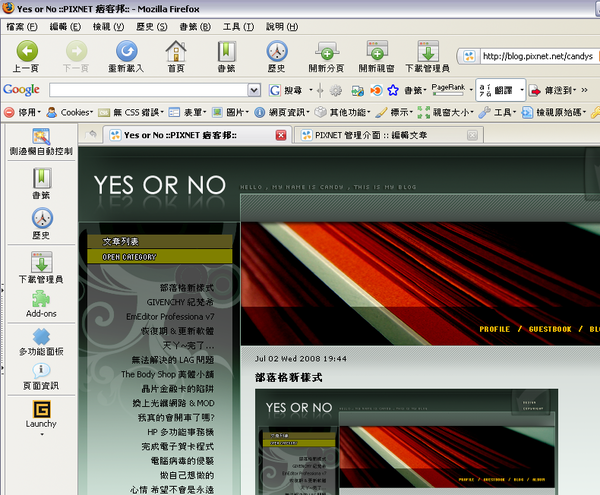Click the URL address bar
The height and width of the screenshot is (495, 600).
click(539, 56)
